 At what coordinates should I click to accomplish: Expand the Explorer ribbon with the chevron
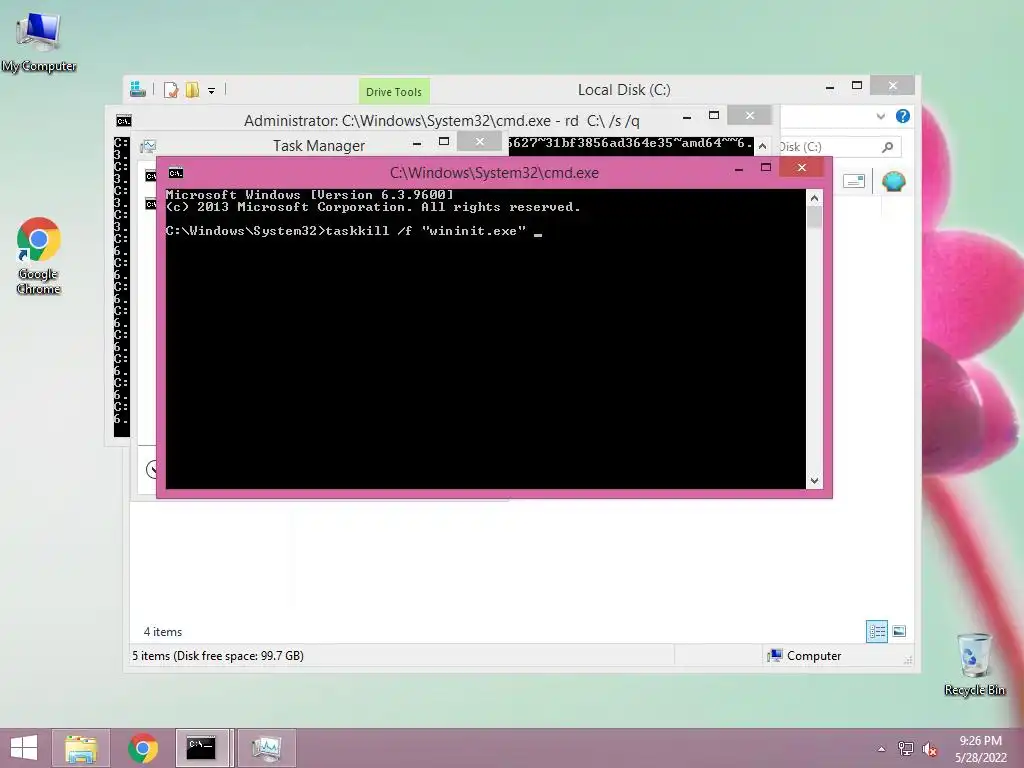coord(880,116)
